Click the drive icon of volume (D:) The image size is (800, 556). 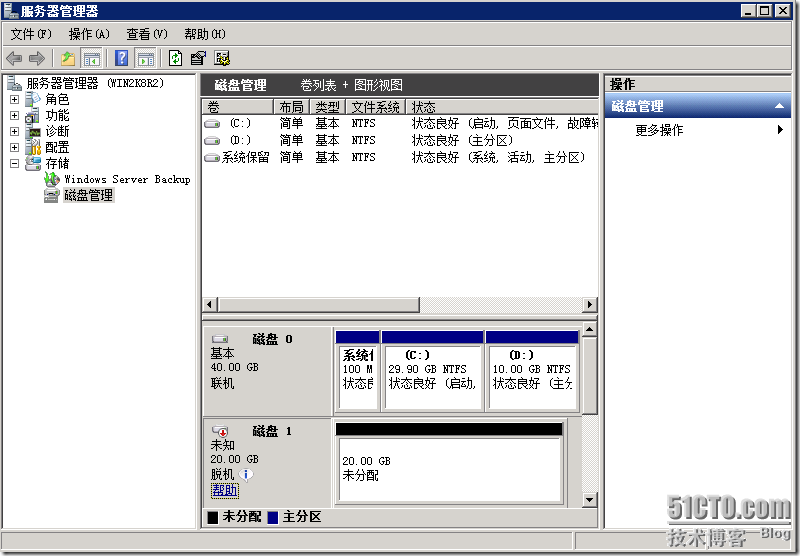(212, 140)
